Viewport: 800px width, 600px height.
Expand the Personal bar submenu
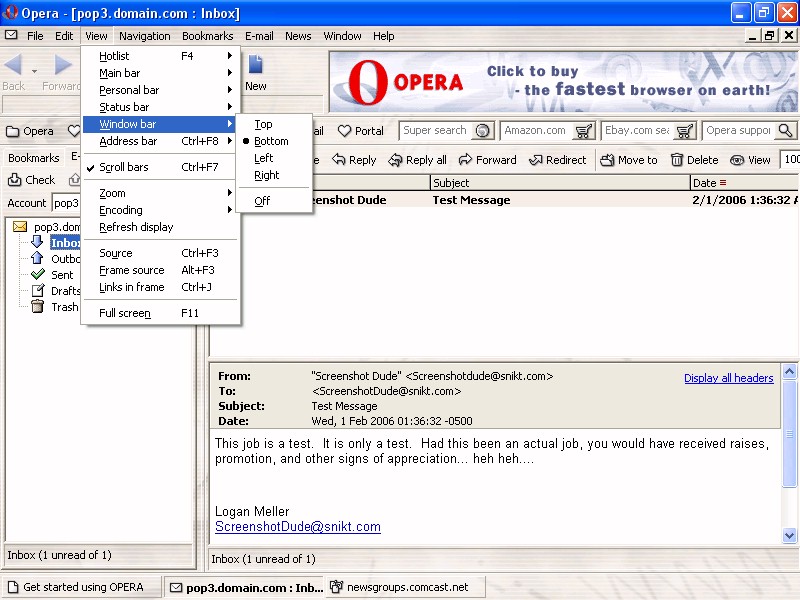[161, 90]
